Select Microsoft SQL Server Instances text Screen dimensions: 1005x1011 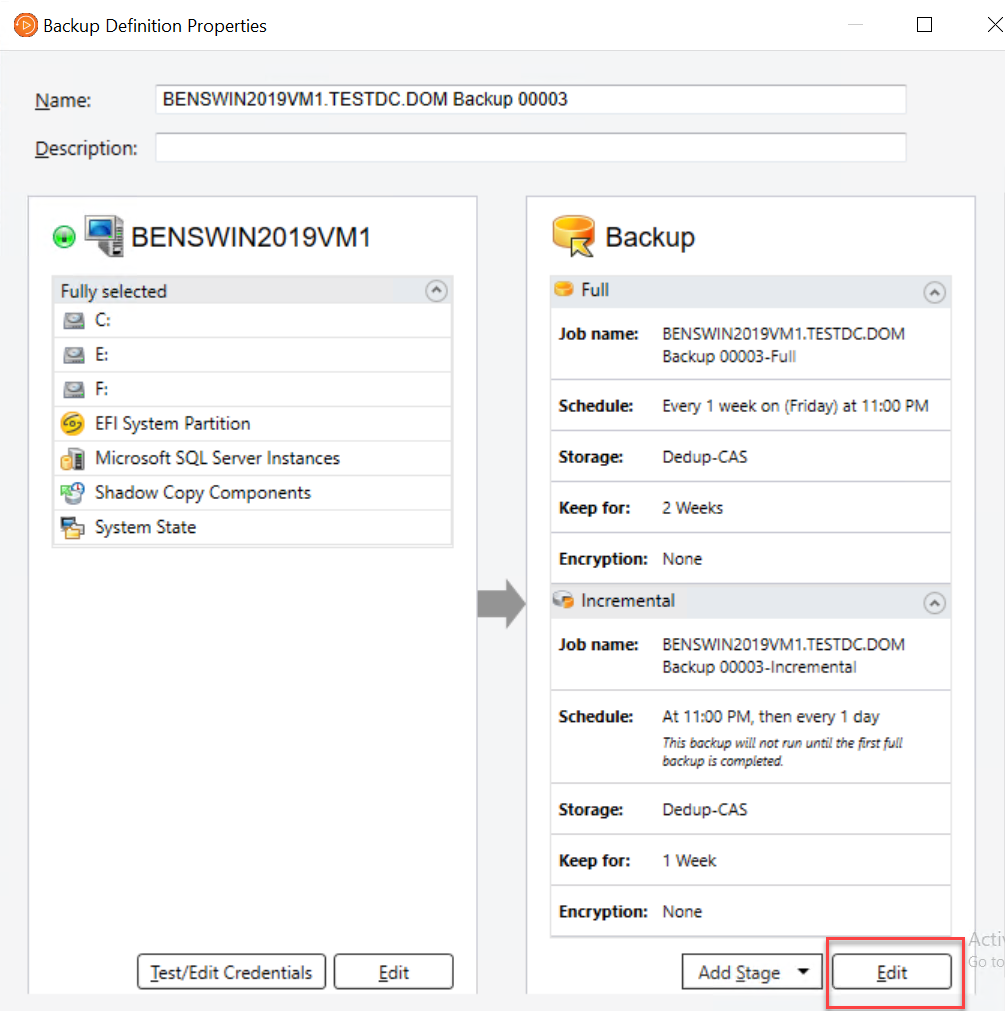(x=217, y=458)
